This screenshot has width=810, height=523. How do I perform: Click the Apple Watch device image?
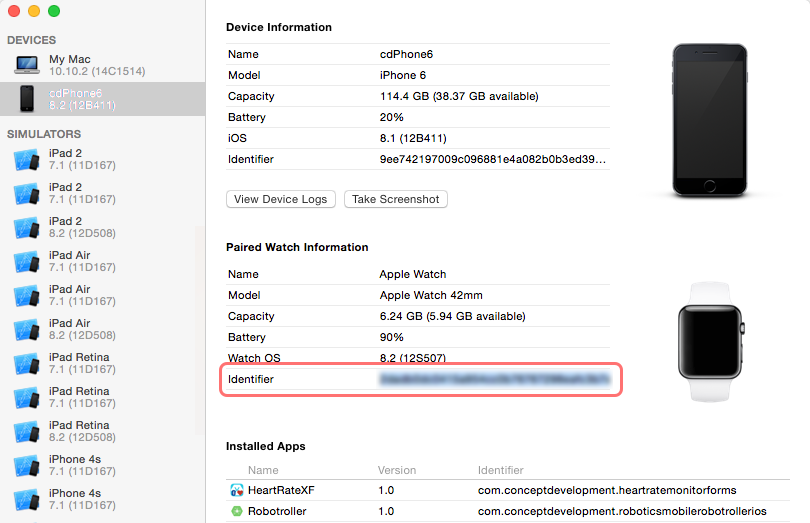[x=711, y=342]
